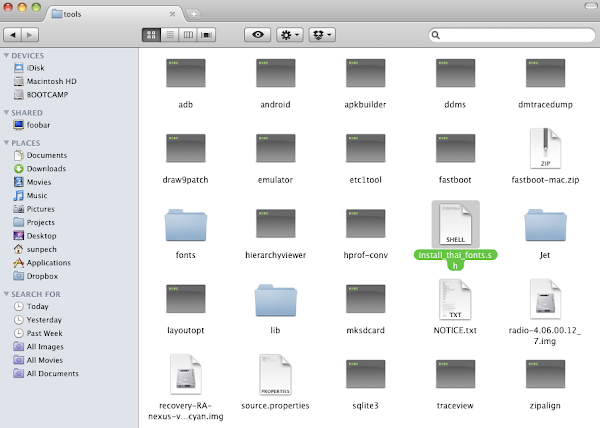Click the search field
This screenshot has height=428, width=600.
click(x=512, y=35)
